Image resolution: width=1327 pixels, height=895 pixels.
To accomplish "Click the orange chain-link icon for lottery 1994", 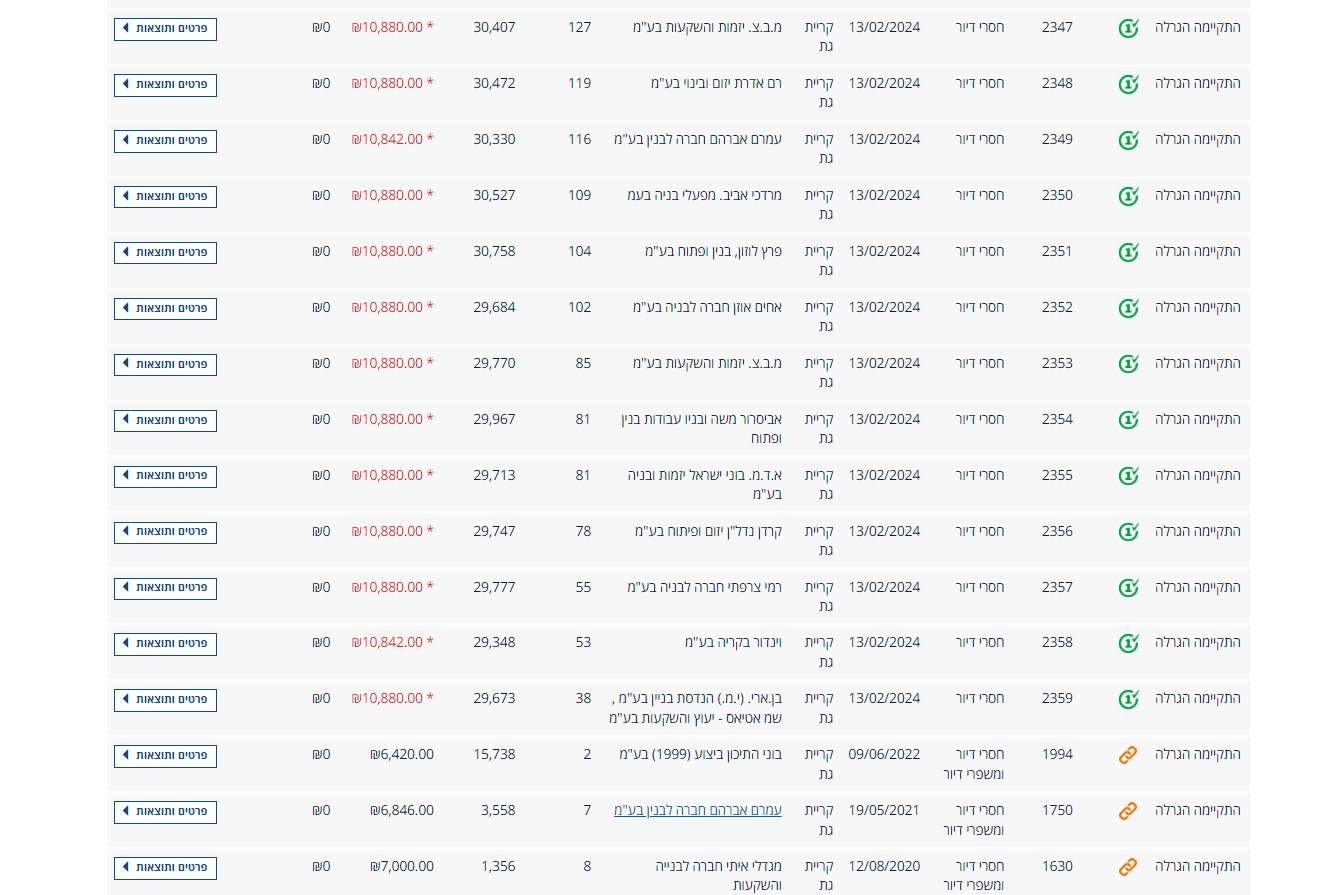I will click(x=1128, y=756).
